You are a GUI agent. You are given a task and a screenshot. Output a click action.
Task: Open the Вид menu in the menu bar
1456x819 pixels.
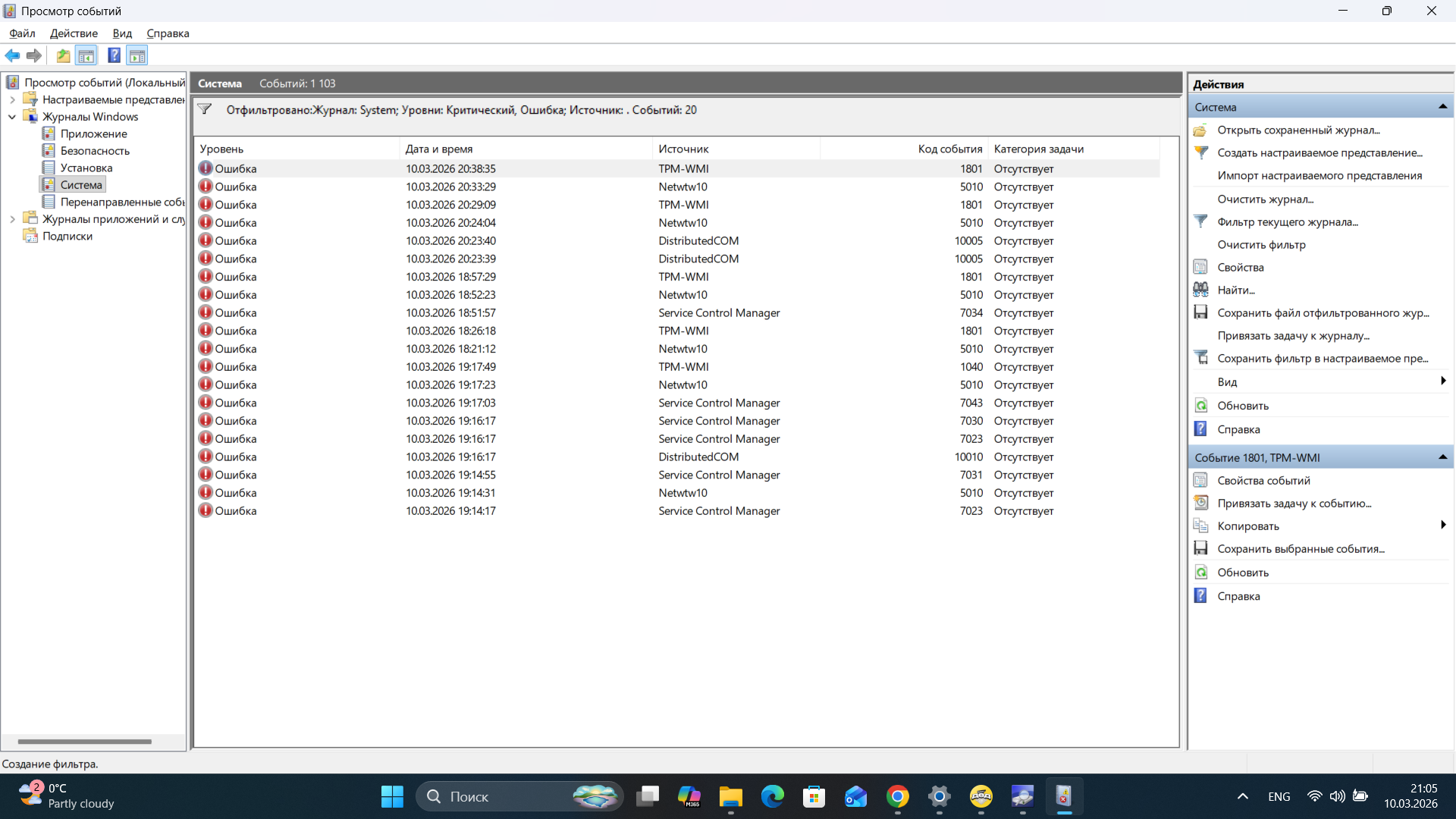coord(122,33)
